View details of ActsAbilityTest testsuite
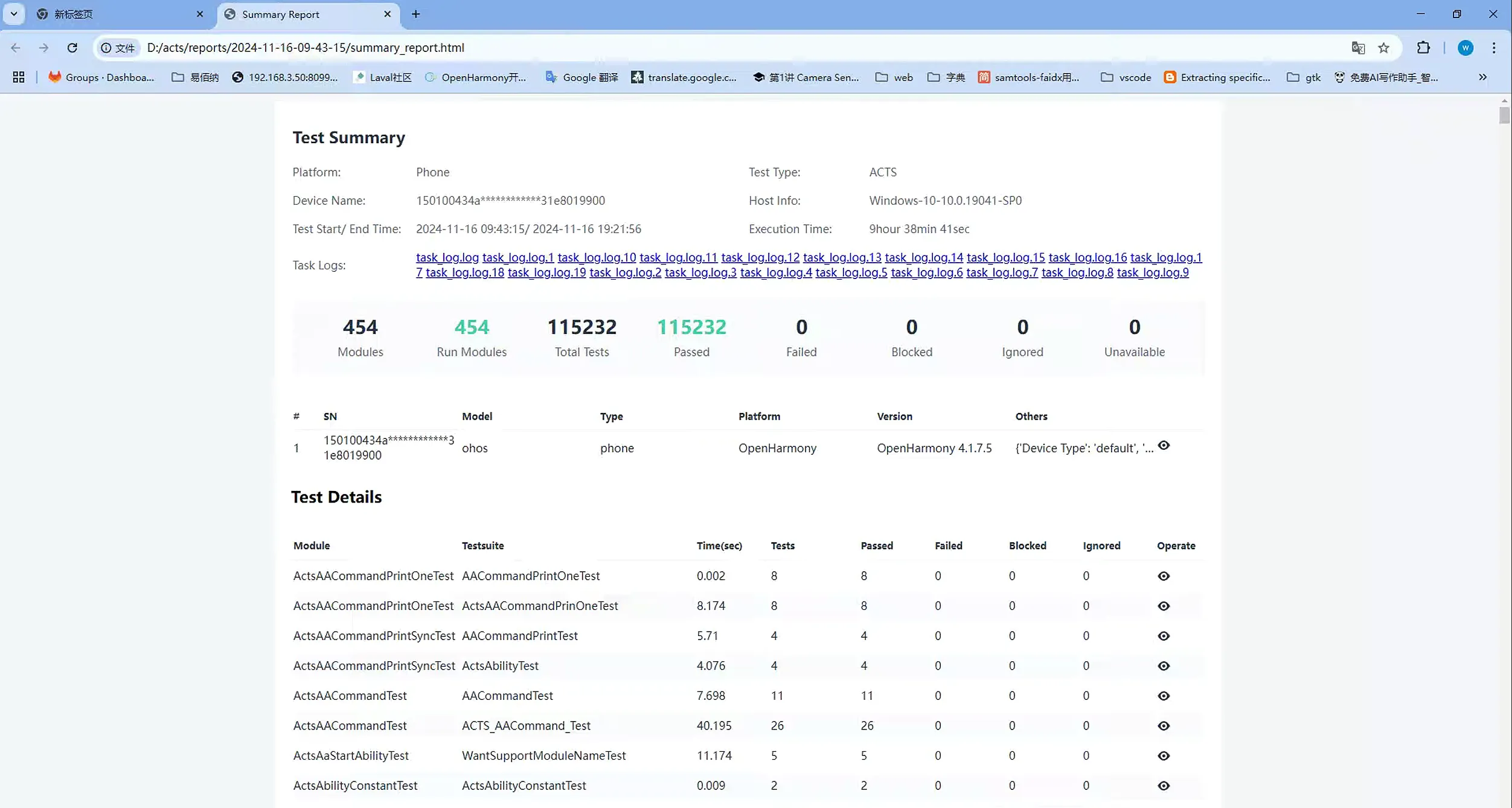 tap(1164, 666)
